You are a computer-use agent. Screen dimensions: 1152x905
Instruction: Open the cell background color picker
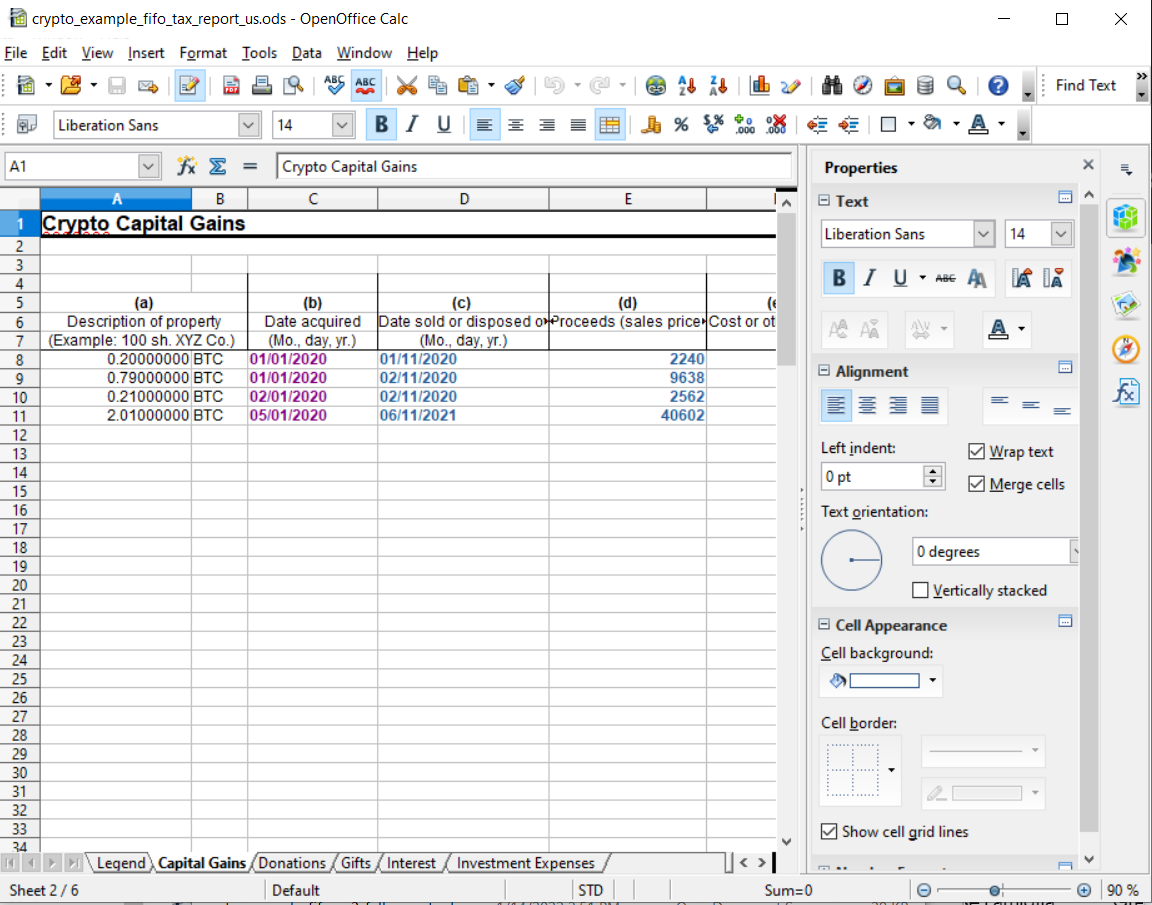(x=934, y=680)
